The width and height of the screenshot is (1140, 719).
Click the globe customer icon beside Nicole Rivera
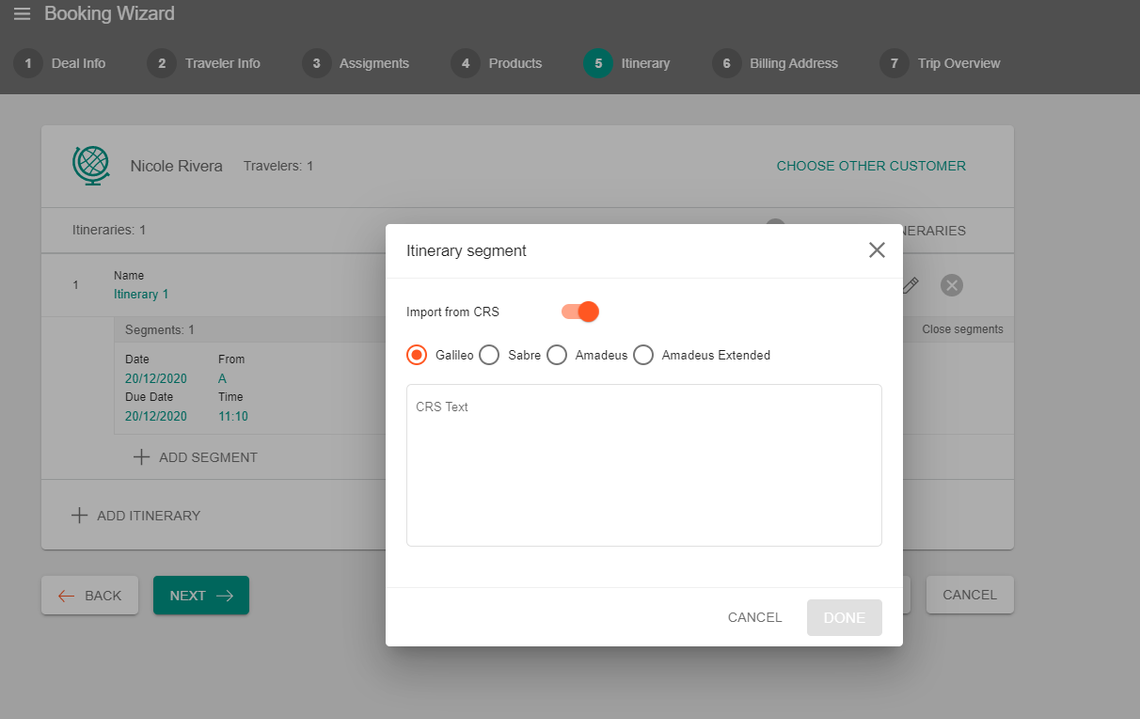[x=91, y=166]
